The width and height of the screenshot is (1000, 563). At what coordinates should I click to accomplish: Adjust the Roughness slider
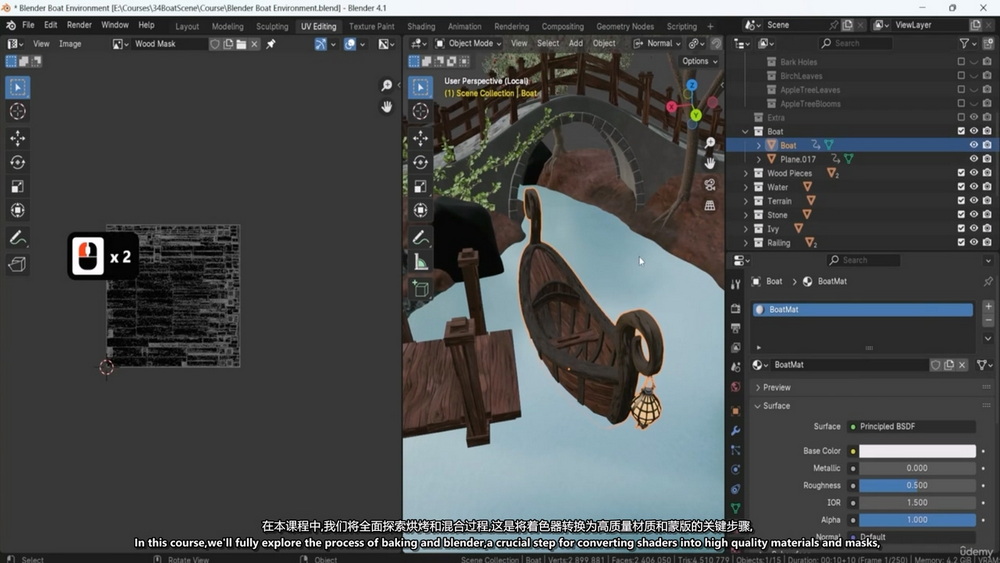[x=917, y=485]
